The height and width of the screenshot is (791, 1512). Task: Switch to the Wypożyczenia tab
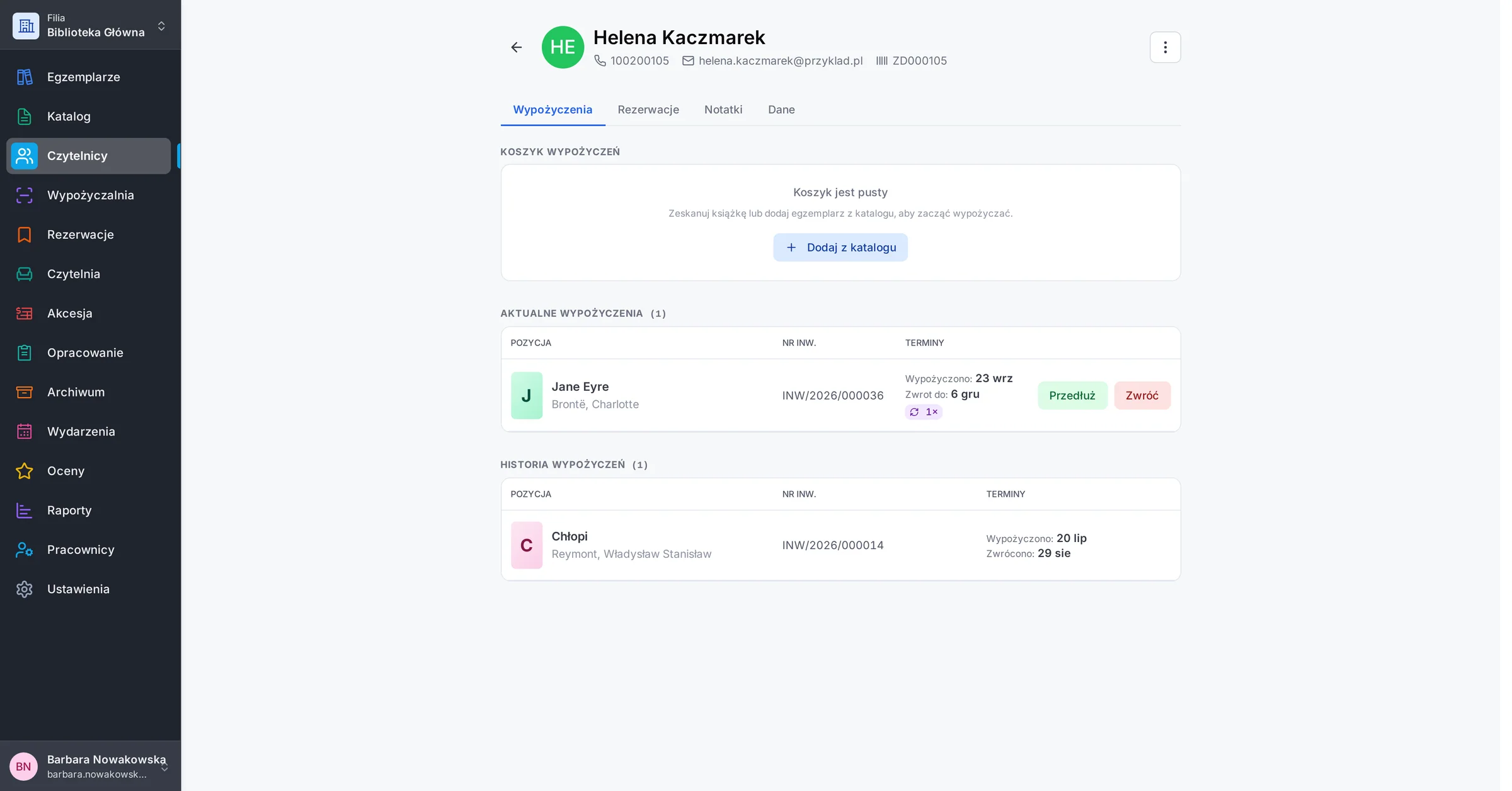coord(553,110)
